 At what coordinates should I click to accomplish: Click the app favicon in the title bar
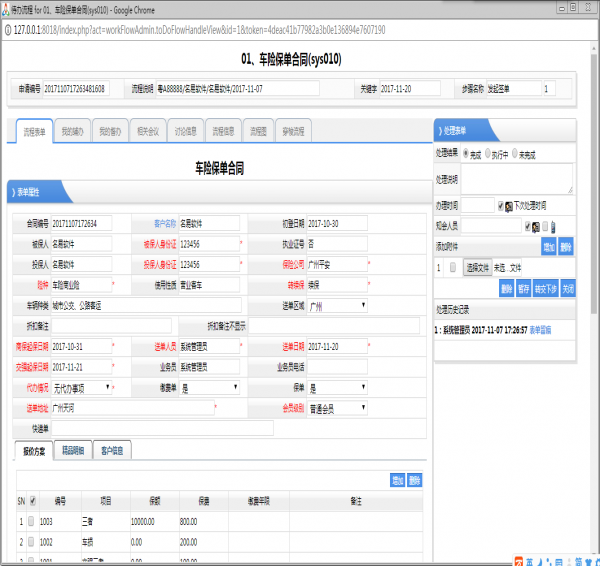[5, 10]
